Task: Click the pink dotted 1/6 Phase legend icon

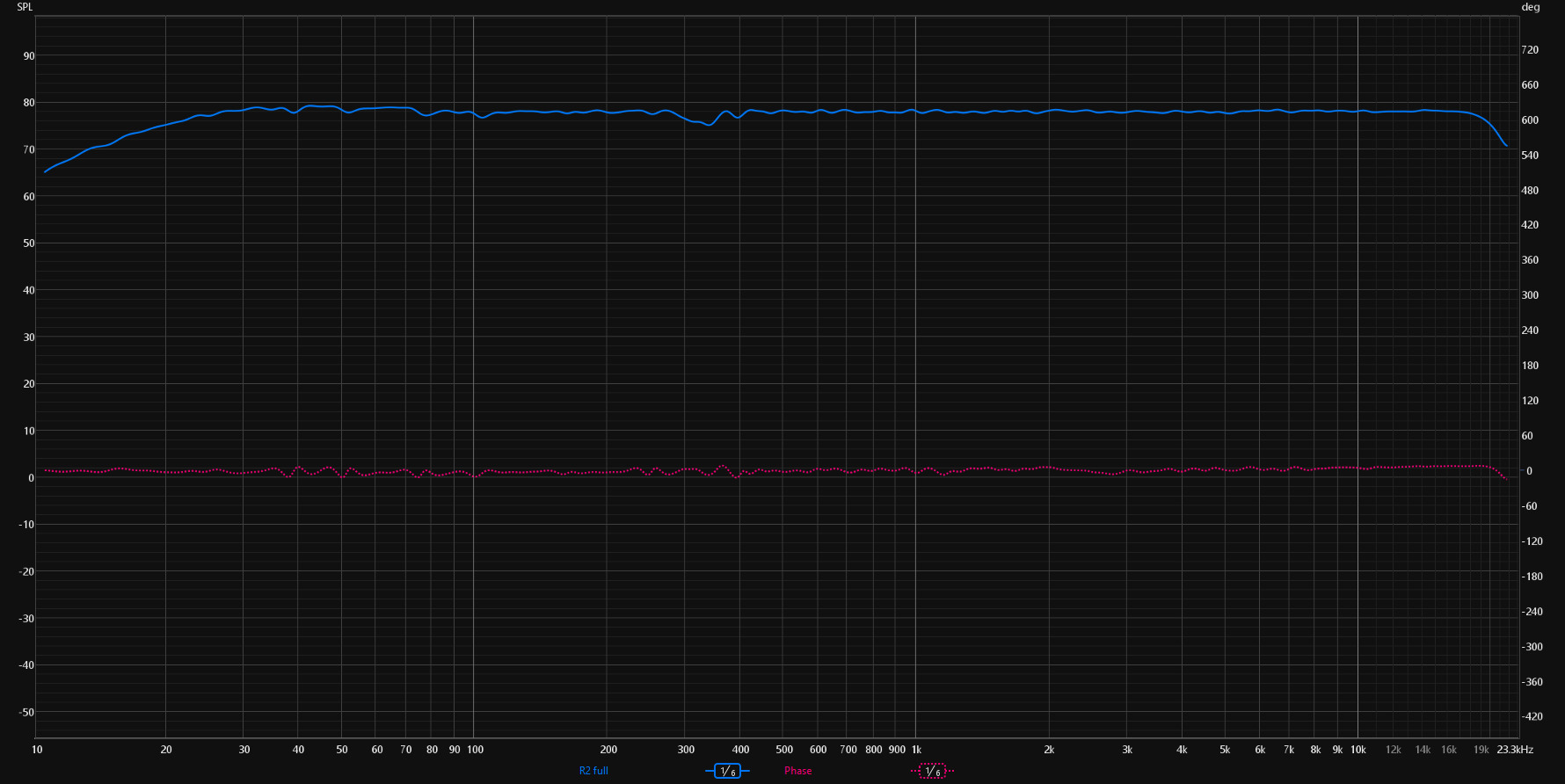Action: click(932, 771)
